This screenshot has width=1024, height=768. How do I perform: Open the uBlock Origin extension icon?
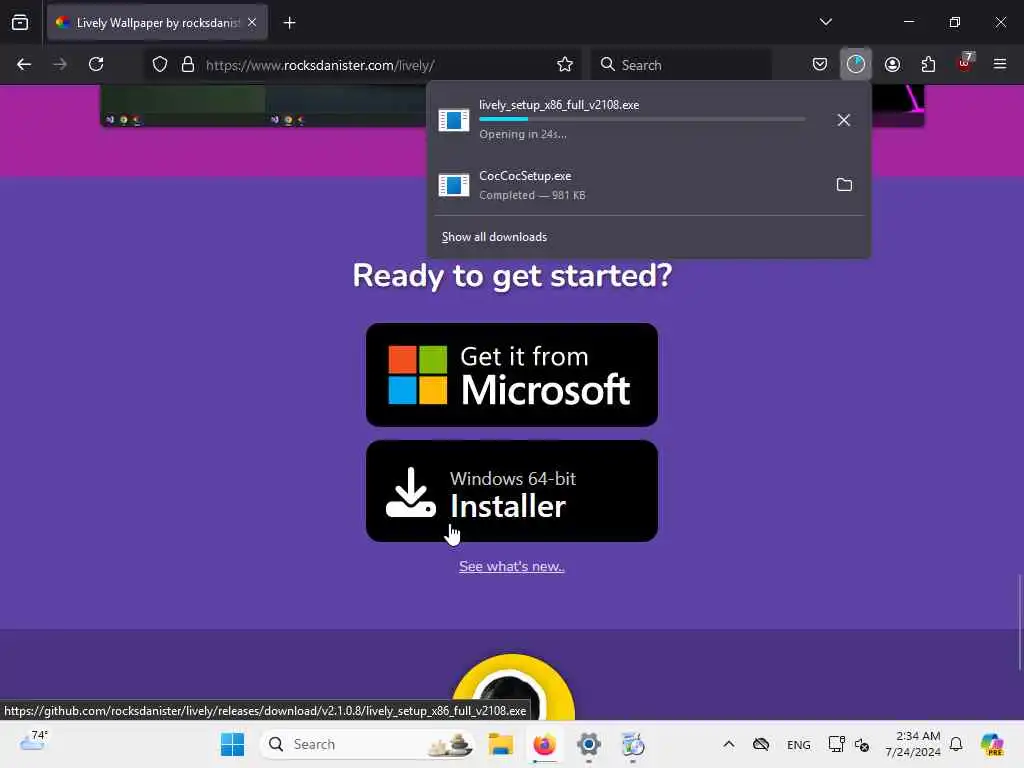(965, 63)
